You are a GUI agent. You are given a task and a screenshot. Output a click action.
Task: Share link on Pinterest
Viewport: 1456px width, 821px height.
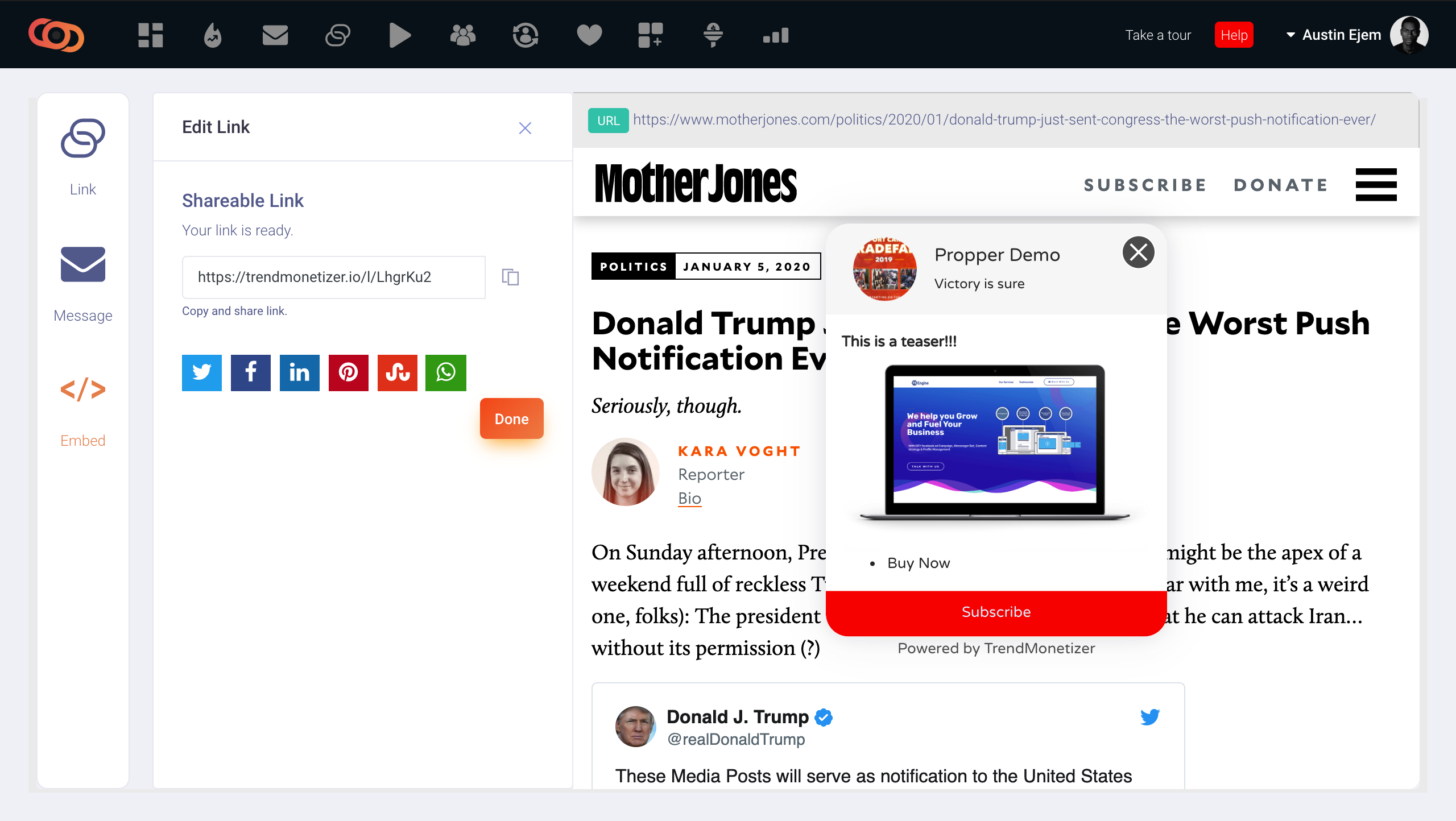[x=349, y=372]
